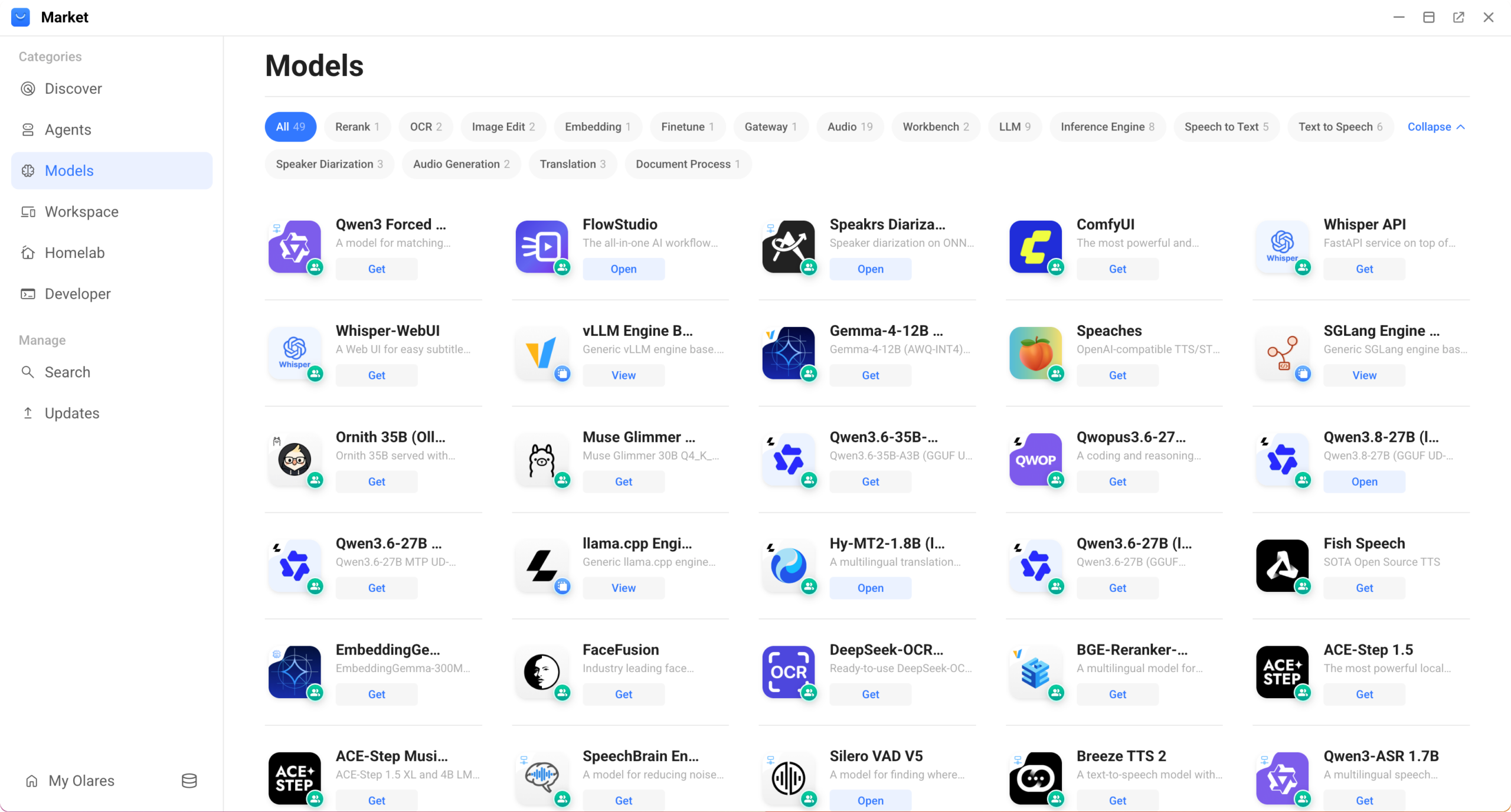
Task: Click the vLLM Engine app icon
Action: pos(541,353)
